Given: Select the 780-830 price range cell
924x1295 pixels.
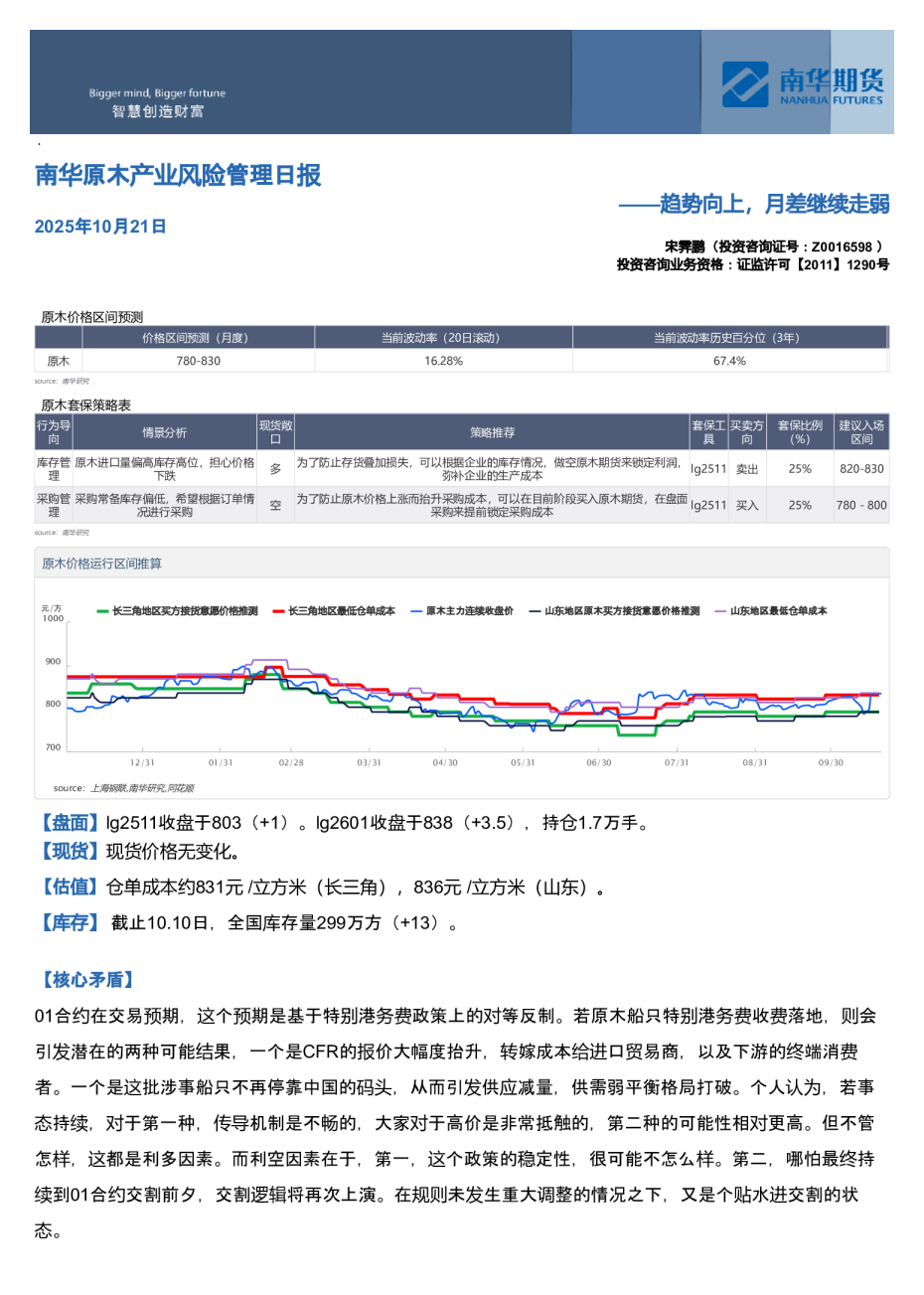Looking at the screenshot, I should 198,361.
